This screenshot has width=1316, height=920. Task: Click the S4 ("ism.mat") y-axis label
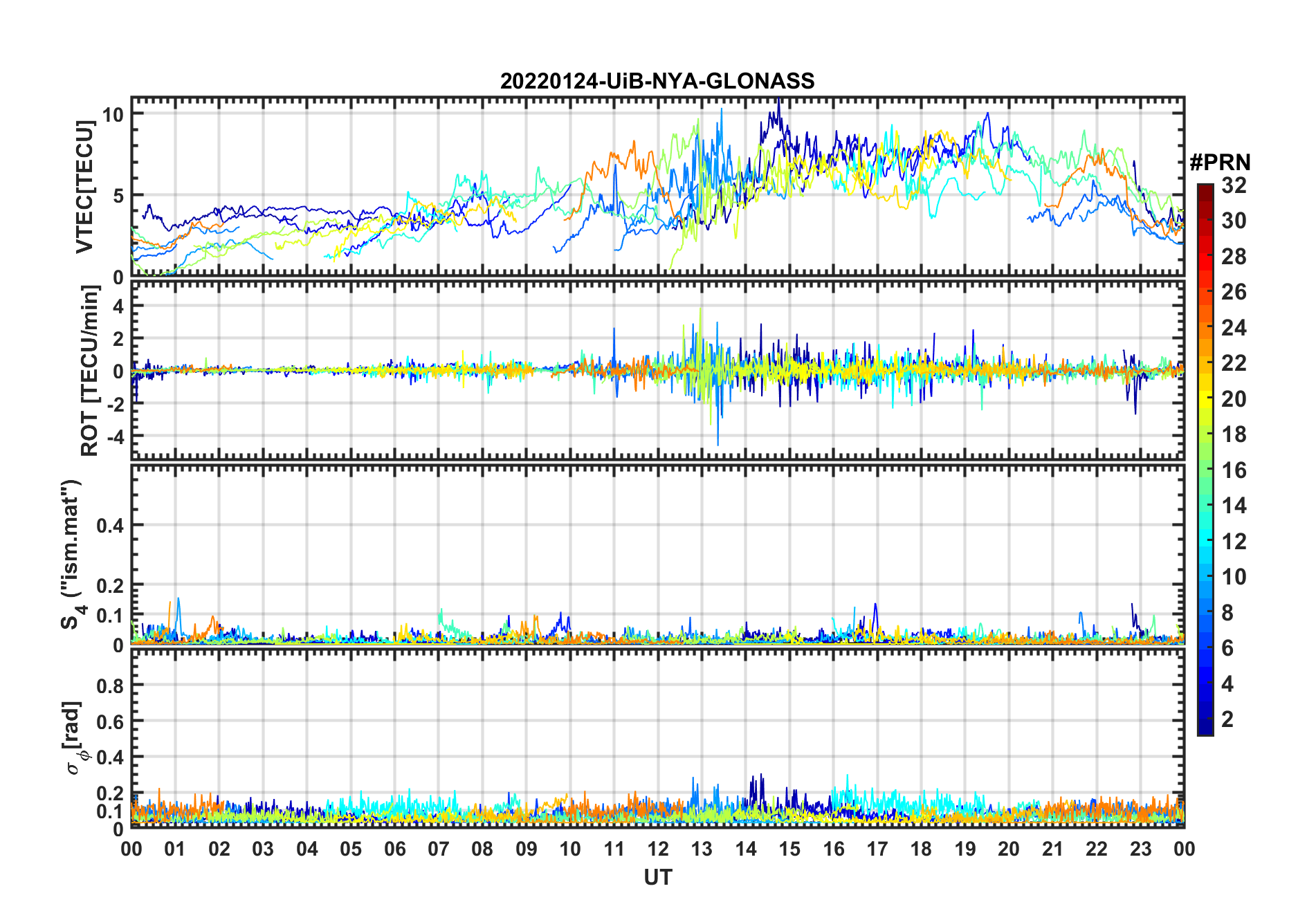73,554
